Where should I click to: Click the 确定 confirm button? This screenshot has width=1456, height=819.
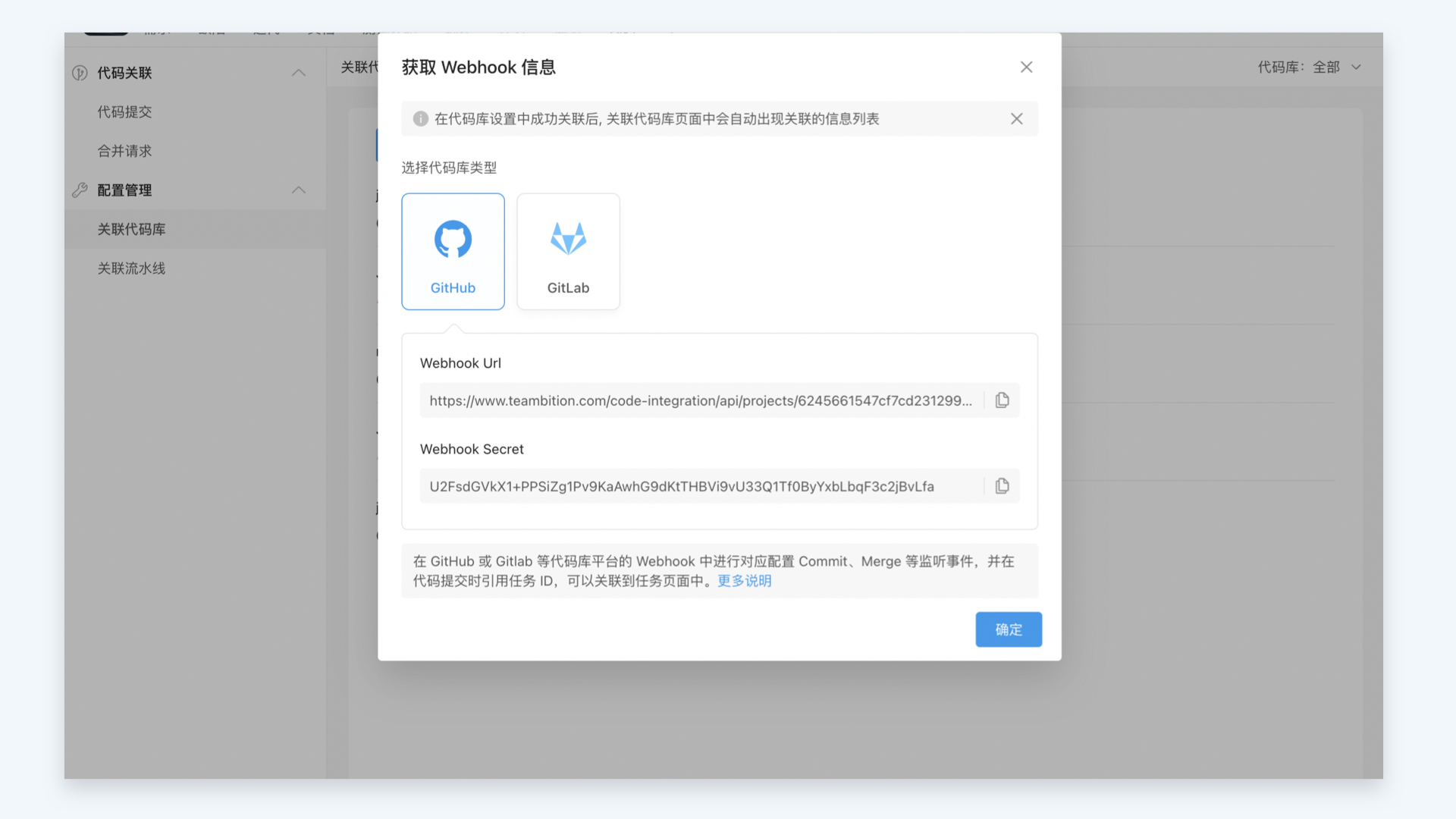[x=1008, y=629]
